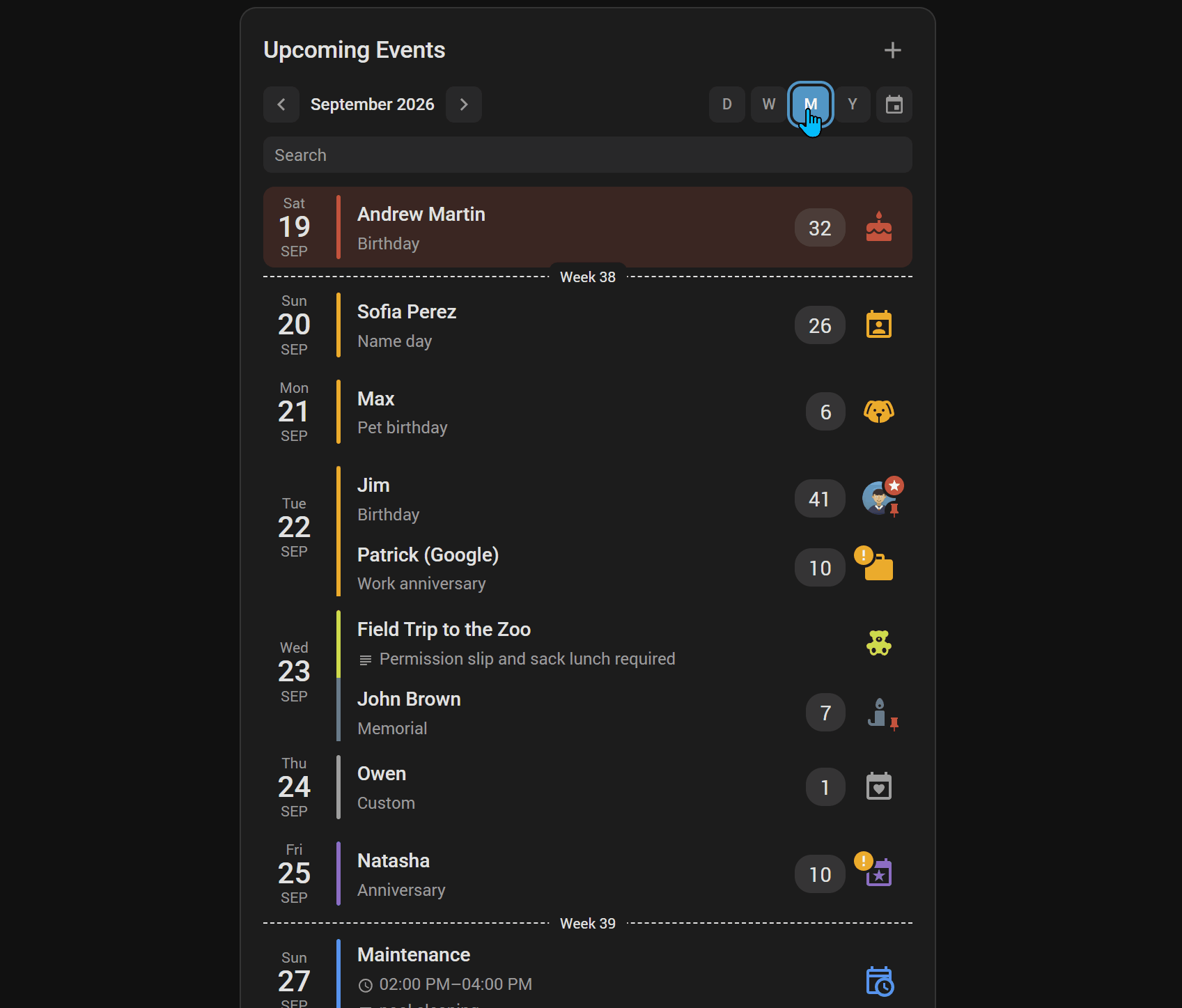Open Natasha's Anniversary event entry

pyautogui.click(x=588, y=874)
